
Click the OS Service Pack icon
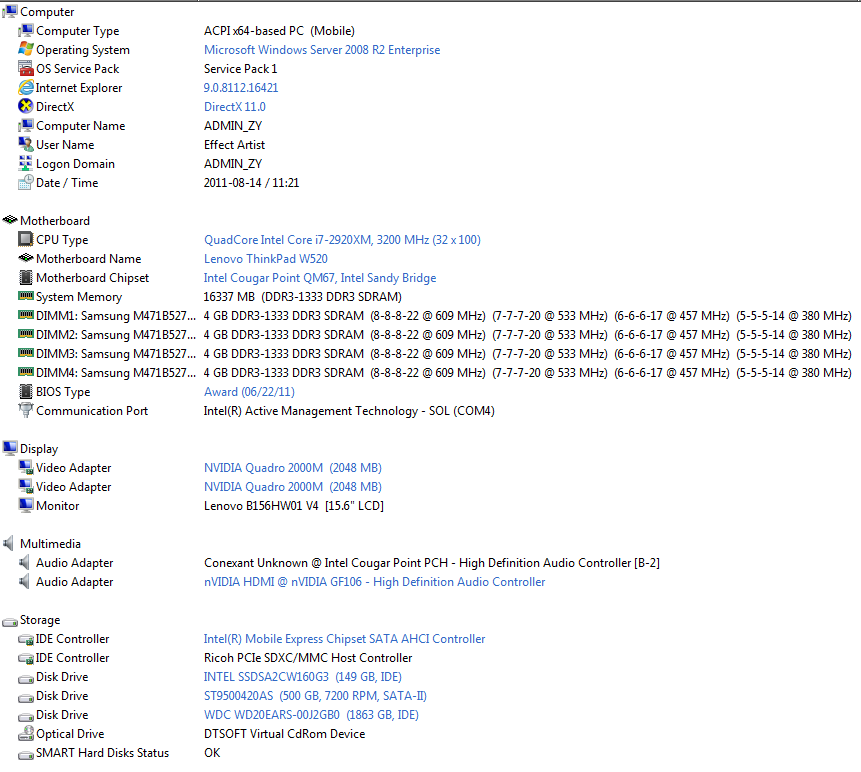pyautogui.click(x=26, y=68)
